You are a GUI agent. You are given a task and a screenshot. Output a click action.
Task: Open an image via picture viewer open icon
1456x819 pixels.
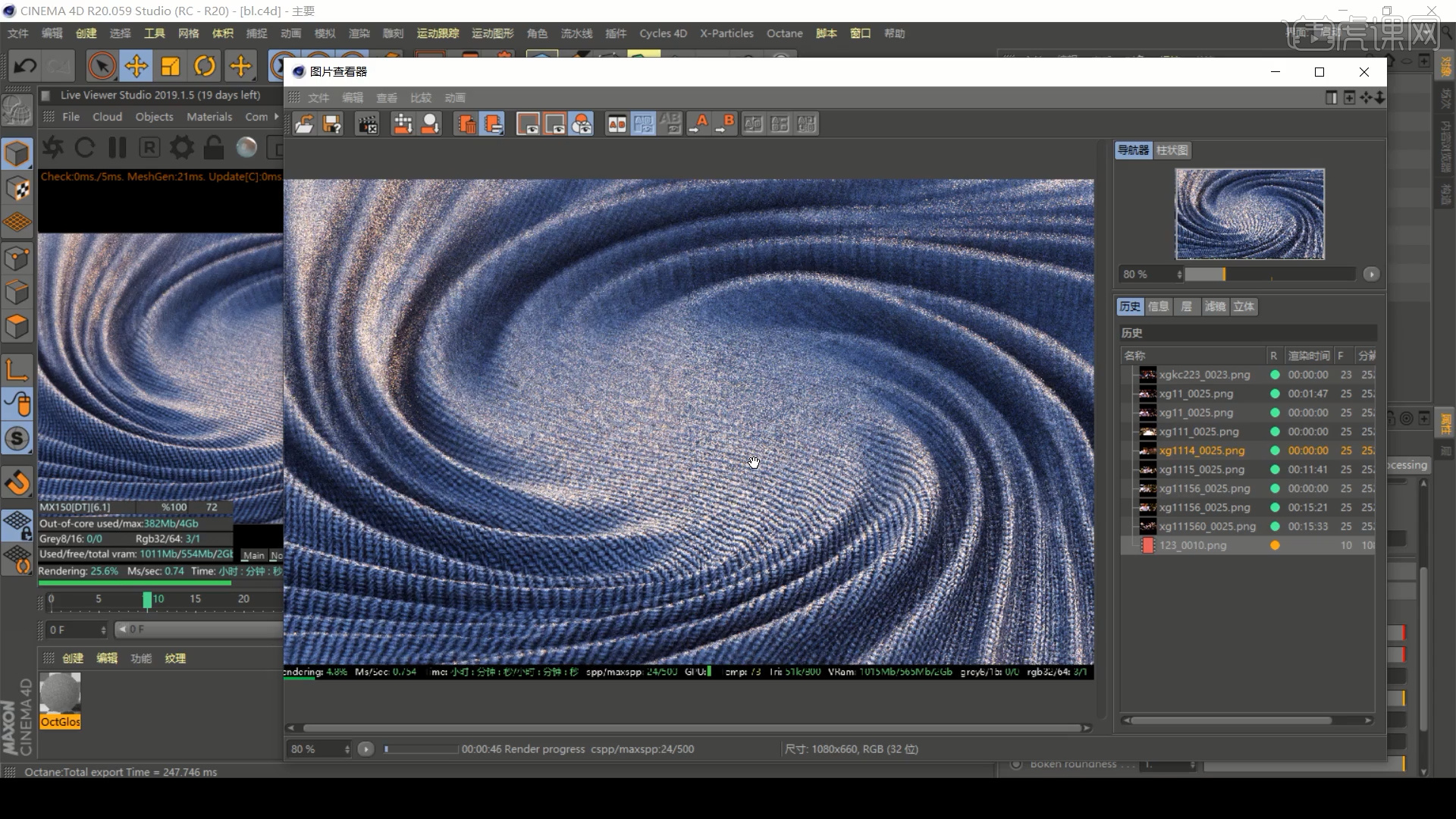click(x=305, y=124)
